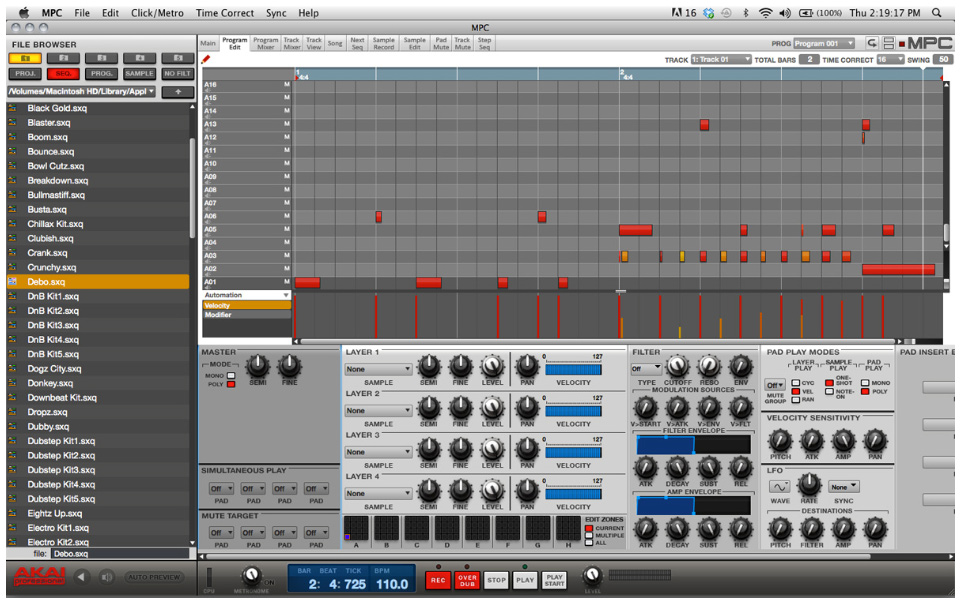Open the Time Correct menu
This screenshot has height=604, width=962.
coord(225,12)
